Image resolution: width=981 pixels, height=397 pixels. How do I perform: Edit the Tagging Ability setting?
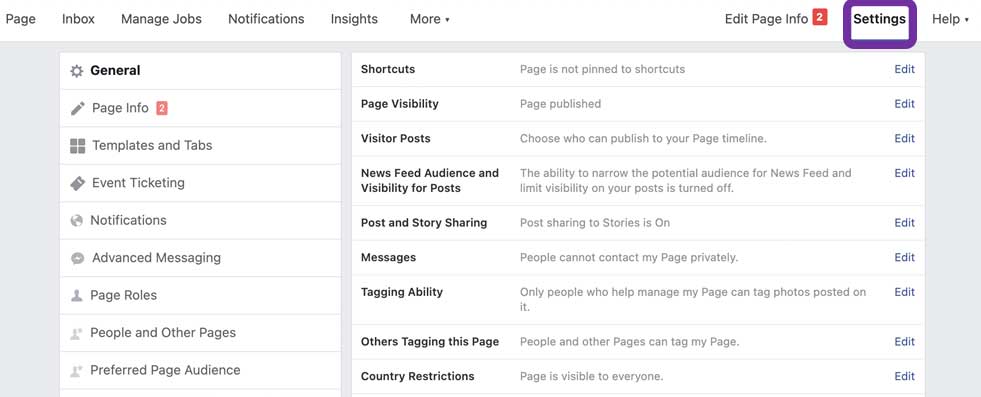point(905,291)
